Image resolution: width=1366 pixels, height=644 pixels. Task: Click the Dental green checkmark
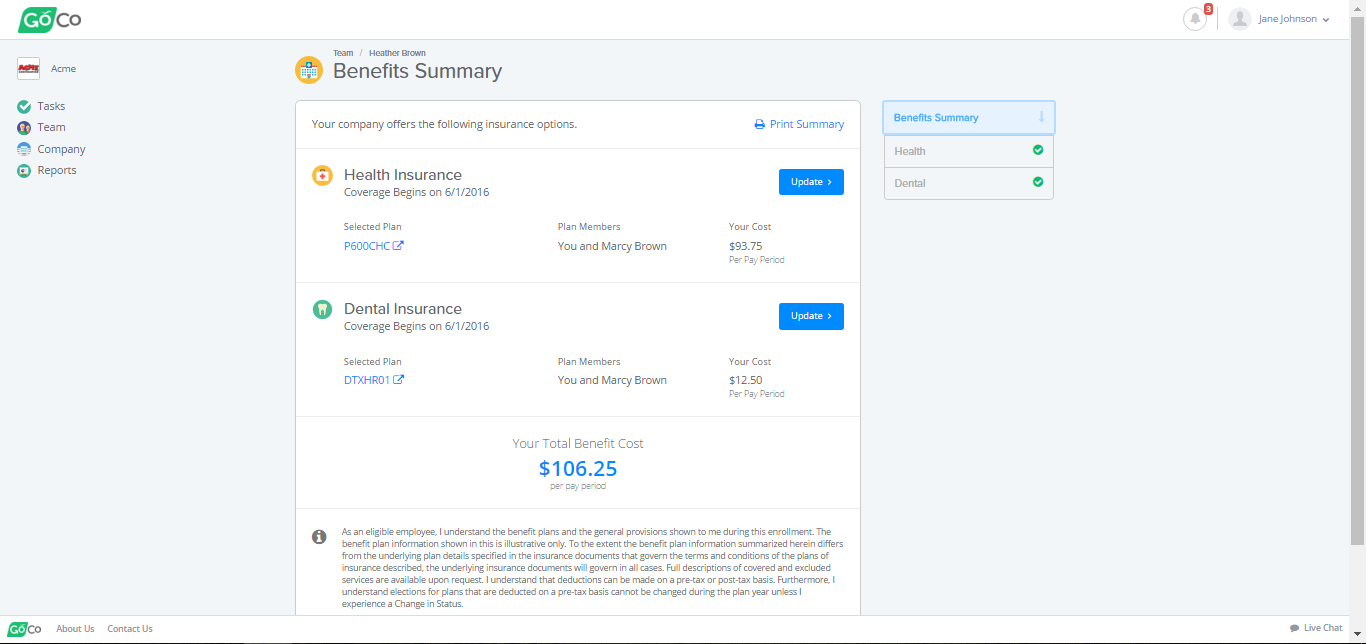[1038, 182]
